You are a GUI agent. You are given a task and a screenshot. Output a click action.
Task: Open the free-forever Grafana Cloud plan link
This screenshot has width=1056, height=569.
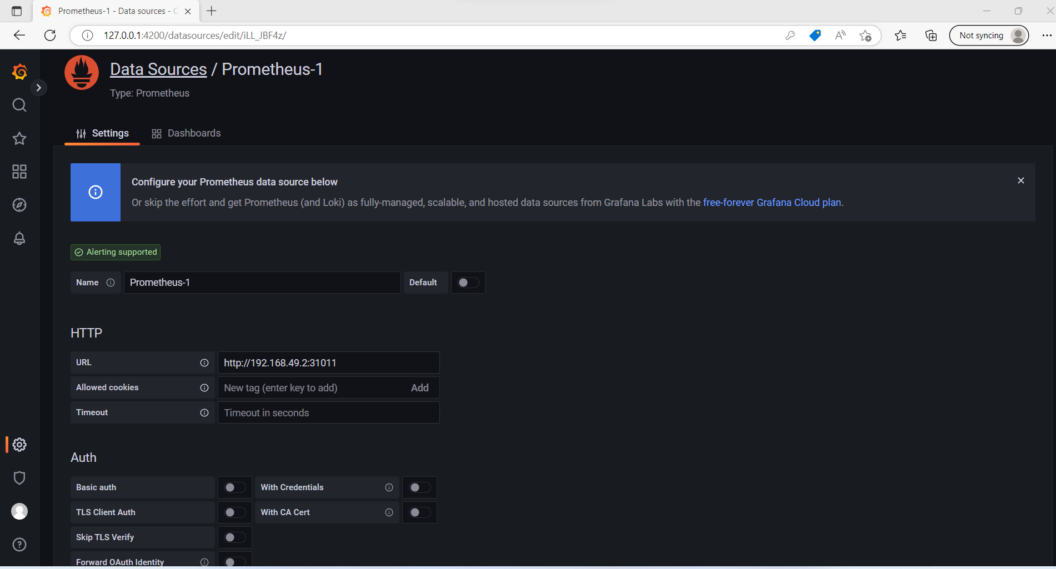[772, 202]
